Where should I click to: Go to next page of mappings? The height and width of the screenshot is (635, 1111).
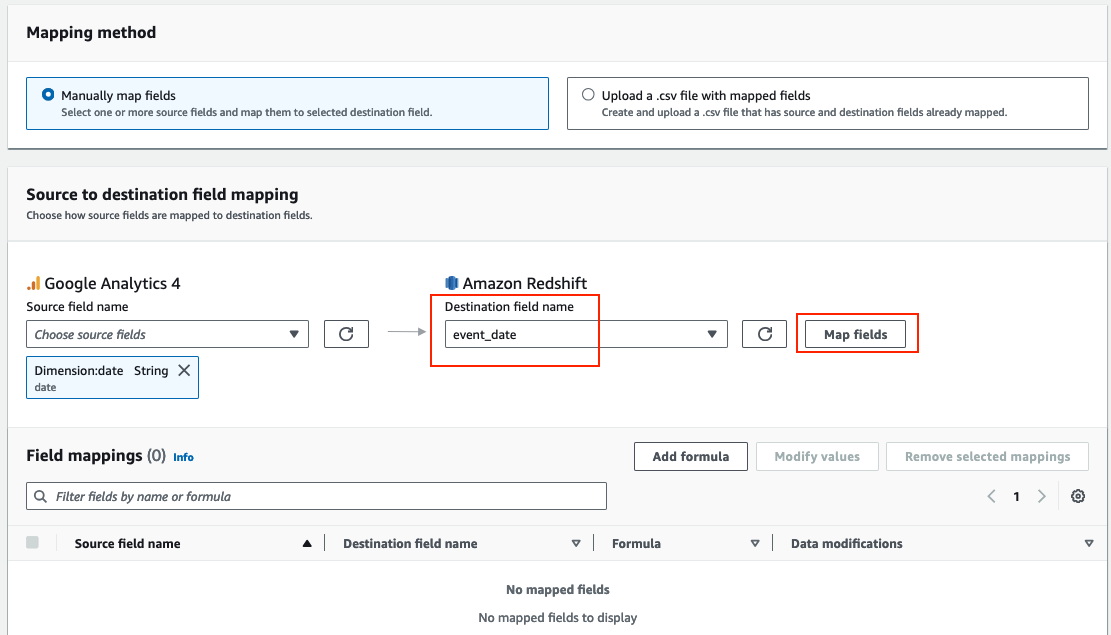point(1041,495)
